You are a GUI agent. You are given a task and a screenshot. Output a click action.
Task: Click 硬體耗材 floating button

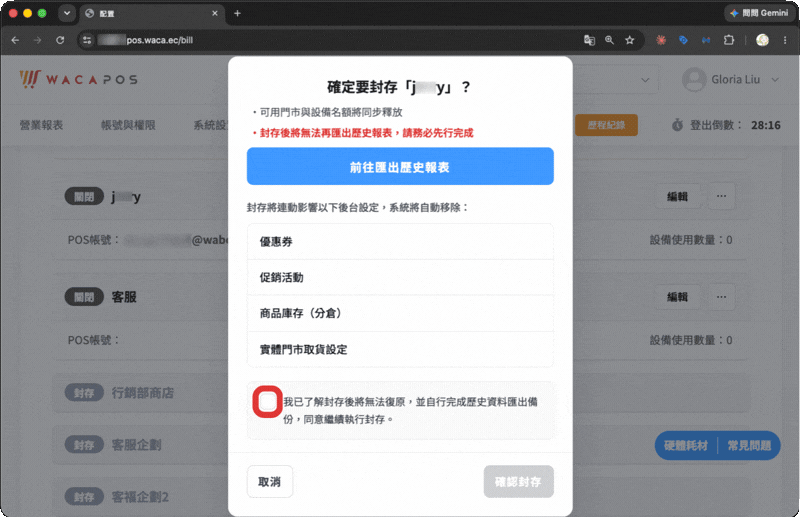686,446
